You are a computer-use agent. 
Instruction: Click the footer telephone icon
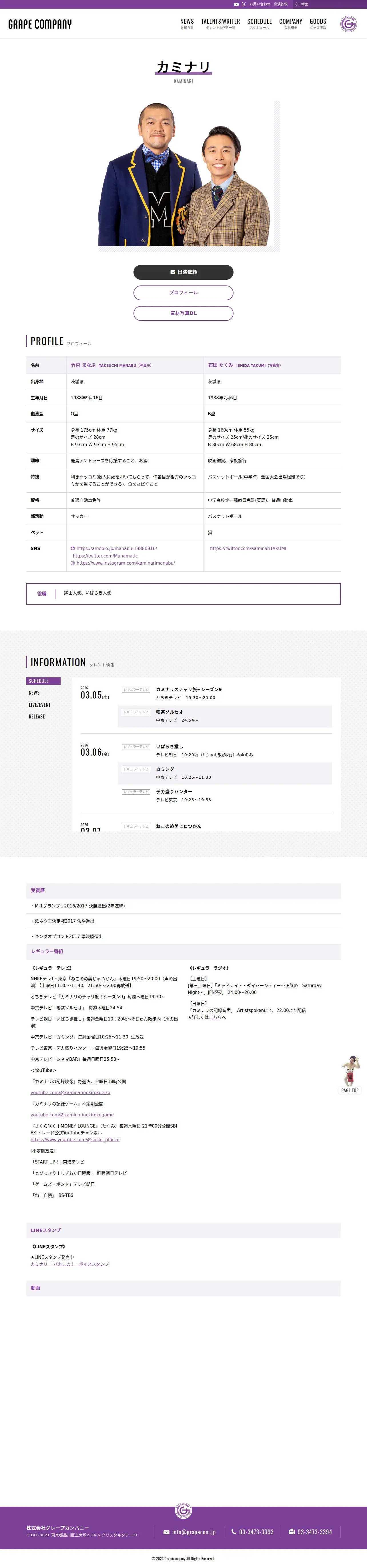tap(234, 1532)
